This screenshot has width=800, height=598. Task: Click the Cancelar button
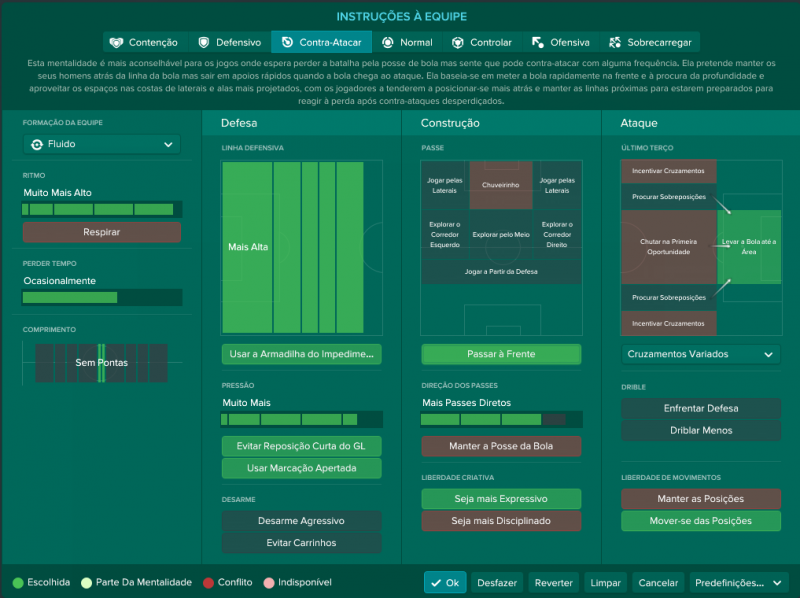(x=657, y=583)
